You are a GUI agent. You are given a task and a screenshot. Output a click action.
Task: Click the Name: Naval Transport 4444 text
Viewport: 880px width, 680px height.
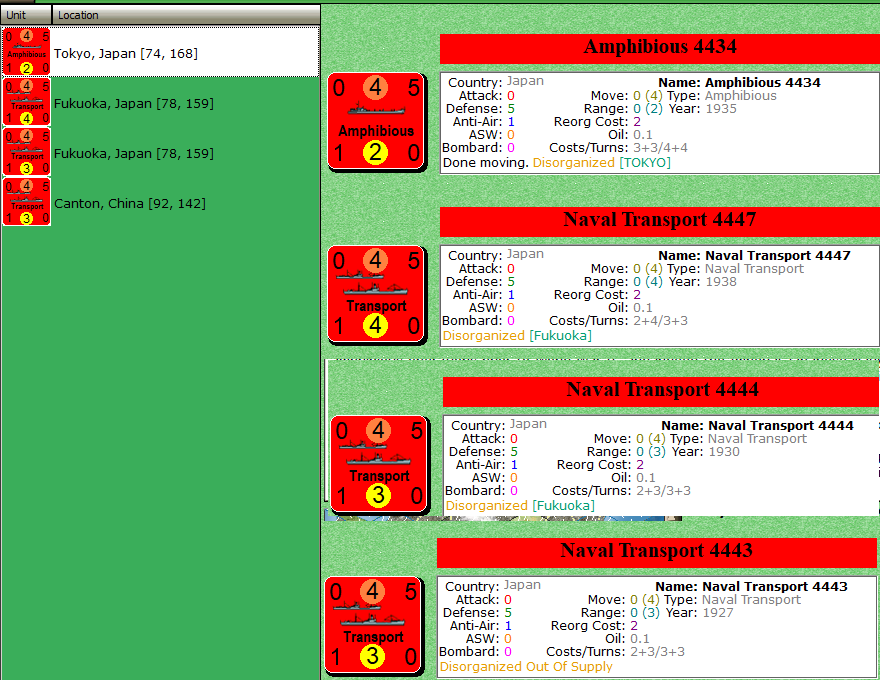[757, 426]
